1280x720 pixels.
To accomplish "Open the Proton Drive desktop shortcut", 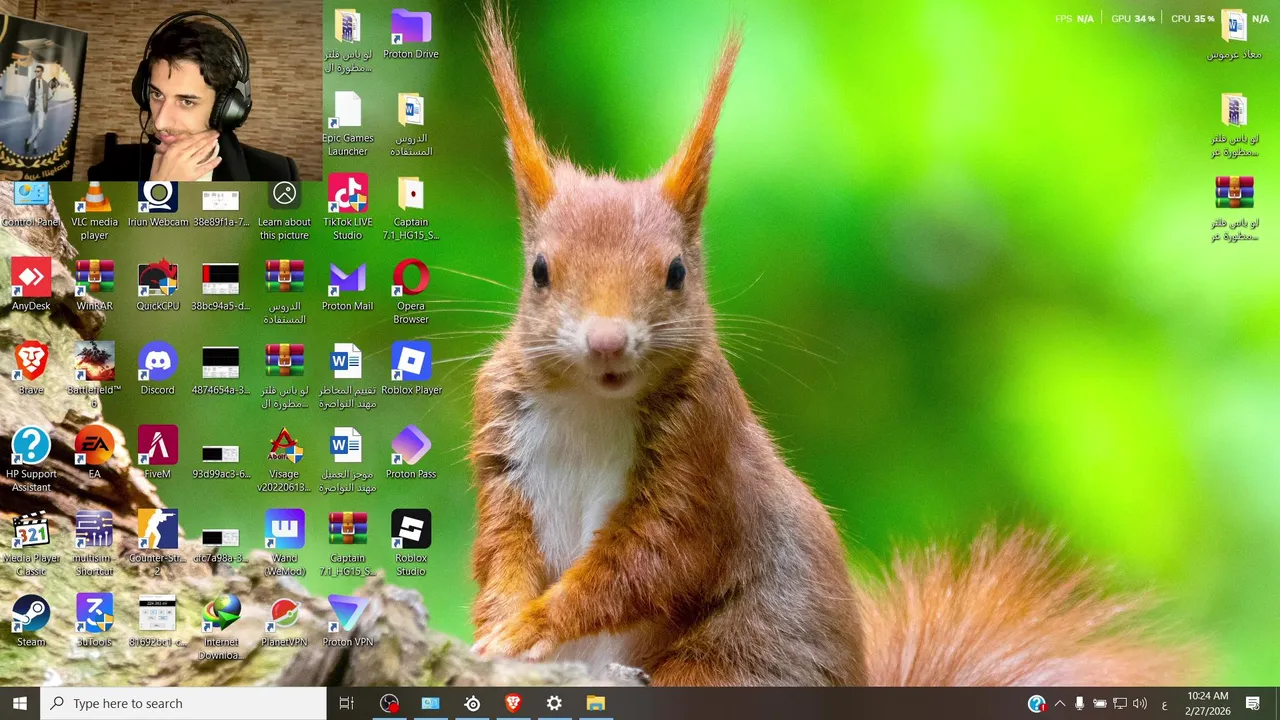I will (x=411, y=35).
